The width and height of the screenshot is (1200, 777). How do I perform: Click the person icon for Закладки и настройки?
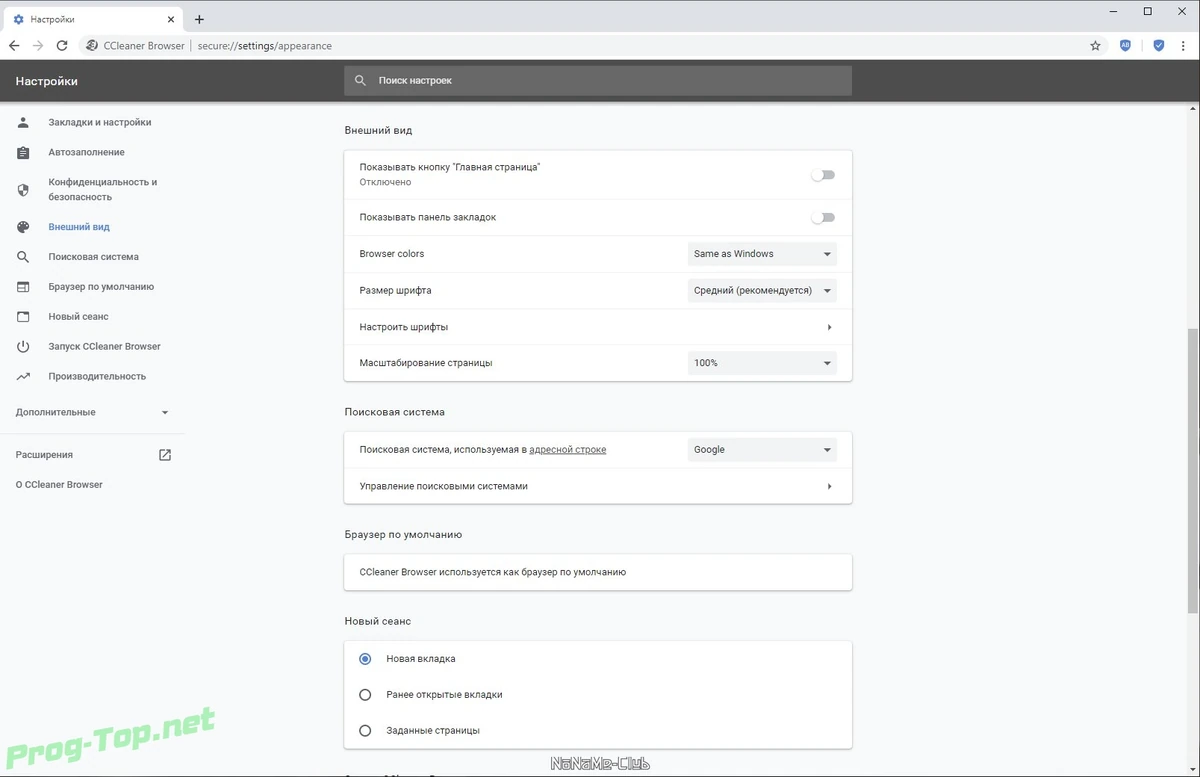pyautogui.click(x=24, y=122)
